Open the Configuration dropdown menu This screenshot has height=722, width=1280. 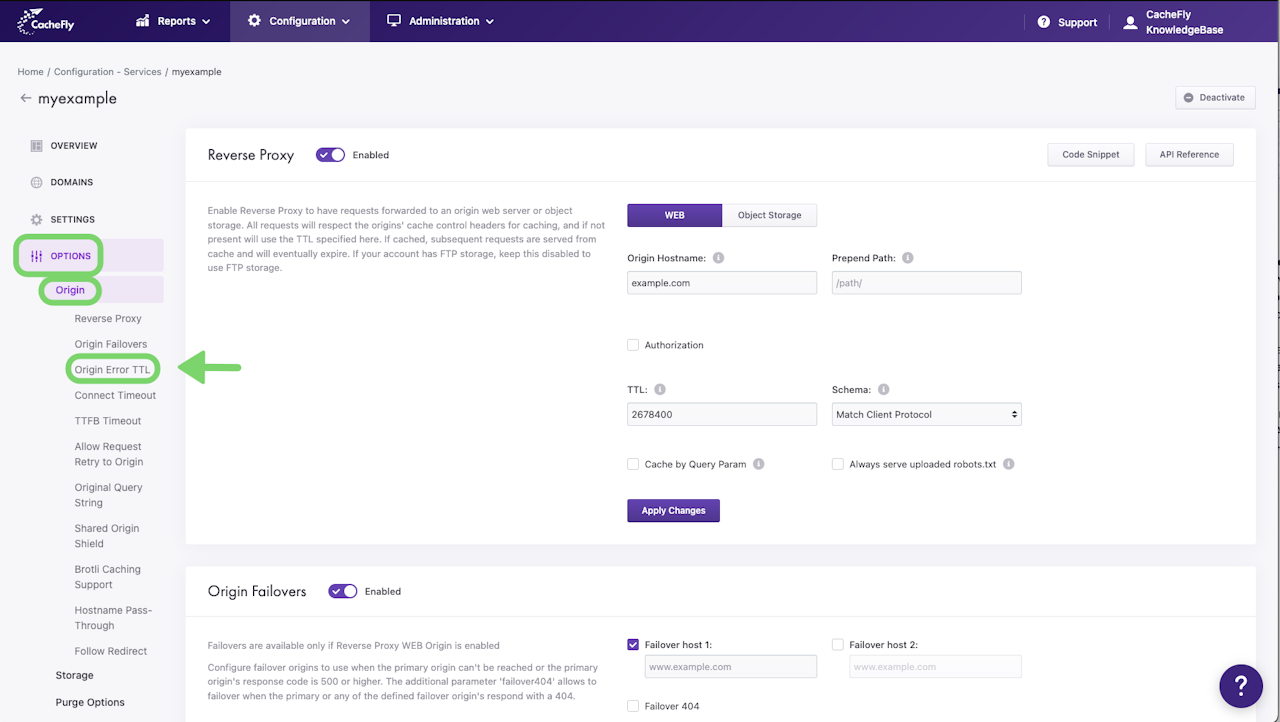point(299,21)
